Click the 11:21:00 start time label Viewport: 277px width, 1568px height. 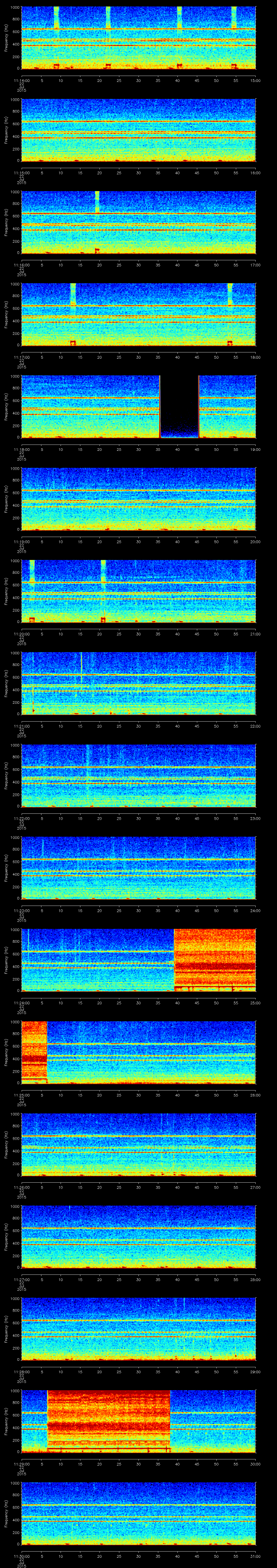[x=21, y=726]
